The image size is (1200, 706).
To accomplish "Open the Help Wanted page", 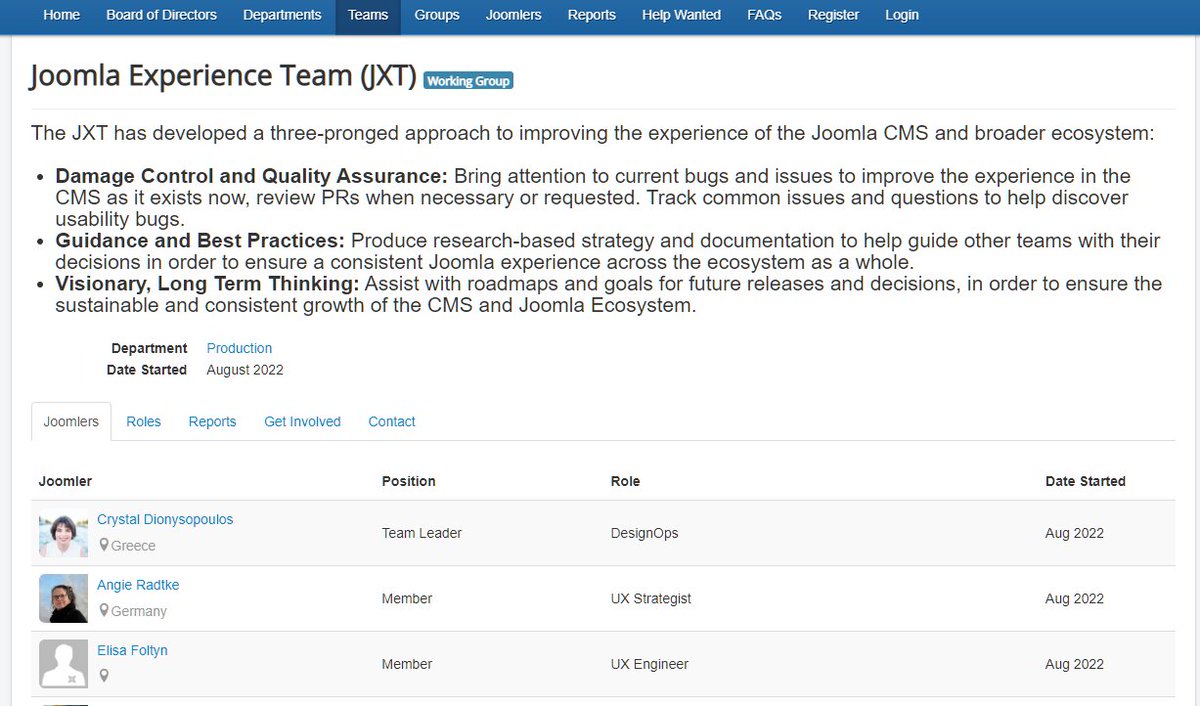I will (x=681, y=15).
